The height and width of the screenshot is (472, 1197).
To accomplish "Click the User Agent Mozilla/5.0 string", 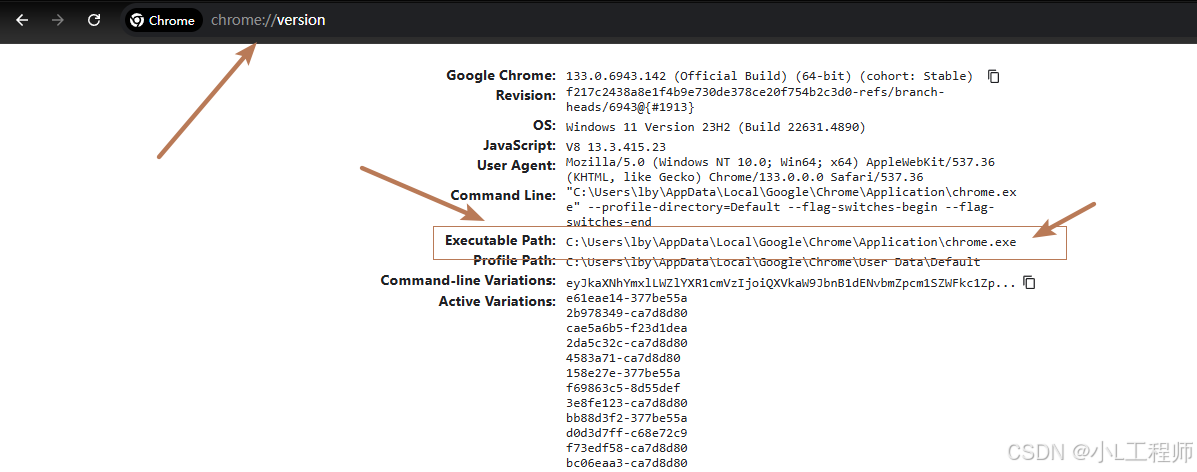I will 779,170.
